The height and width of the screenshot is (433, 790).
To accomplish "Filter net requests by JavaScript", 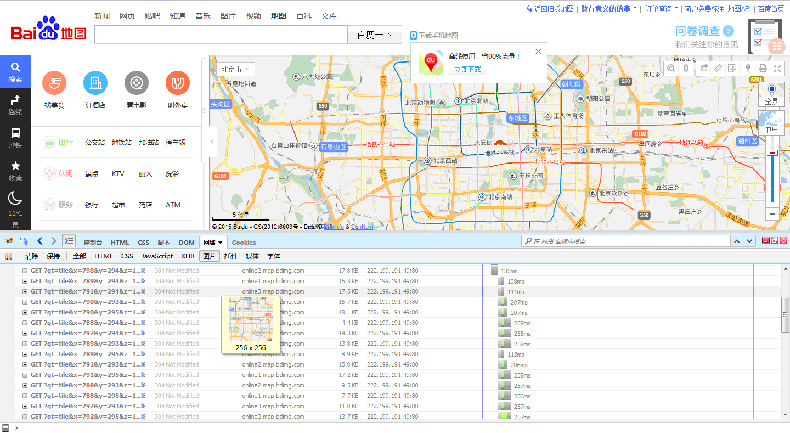I will point(158,256).
